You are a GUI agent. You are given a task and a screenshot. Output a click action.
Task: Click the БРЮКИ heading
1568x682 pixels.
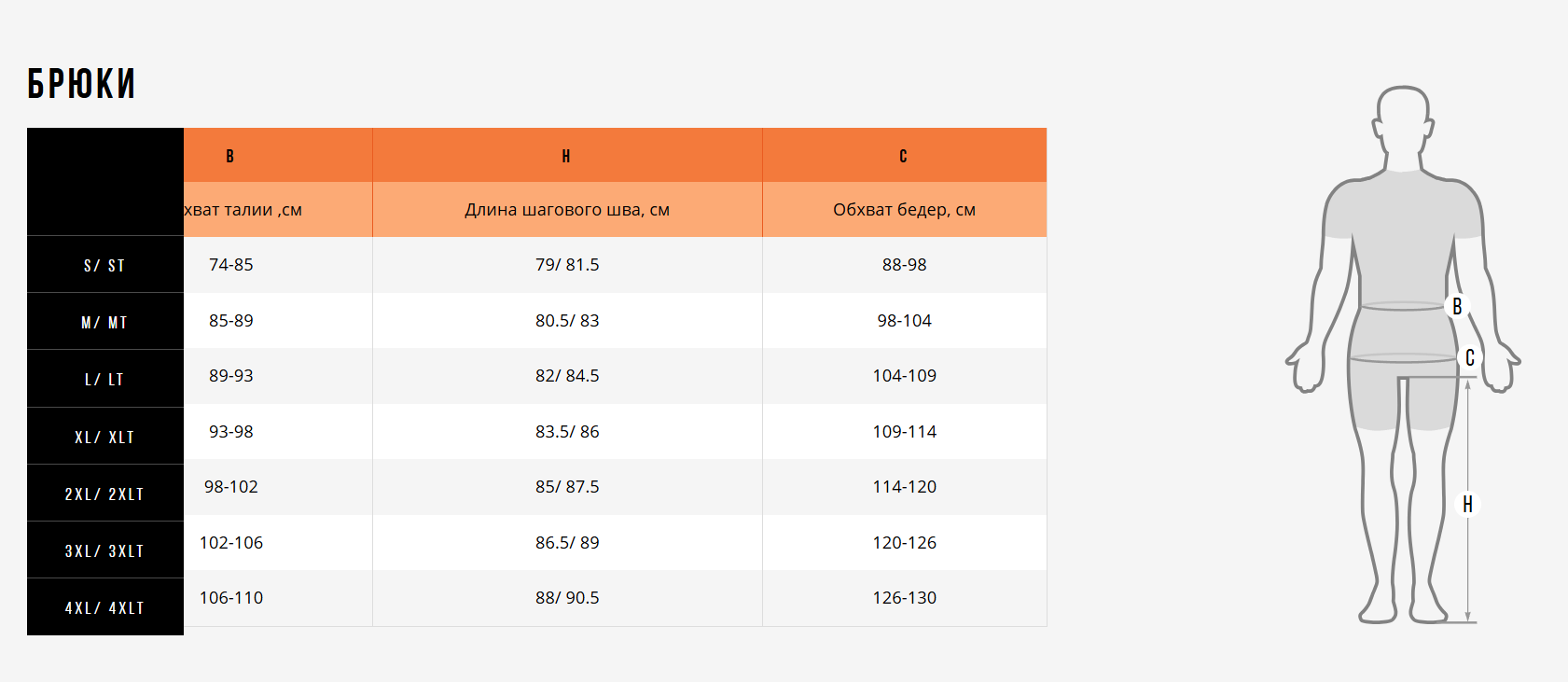pyautogui.click(x=81, y=84)
